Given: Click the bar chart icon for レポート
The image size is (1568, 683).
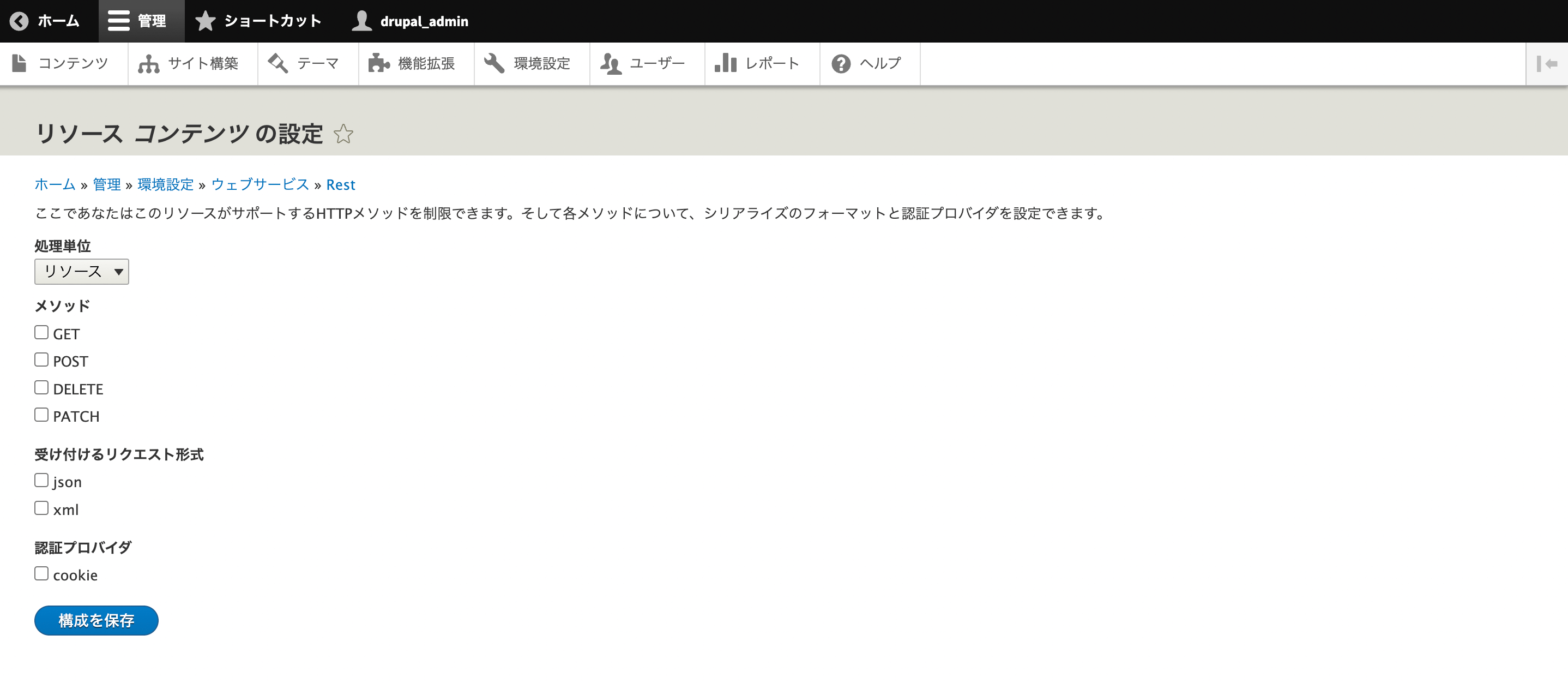Looking at the screenshot, I should tap(726, 63).
